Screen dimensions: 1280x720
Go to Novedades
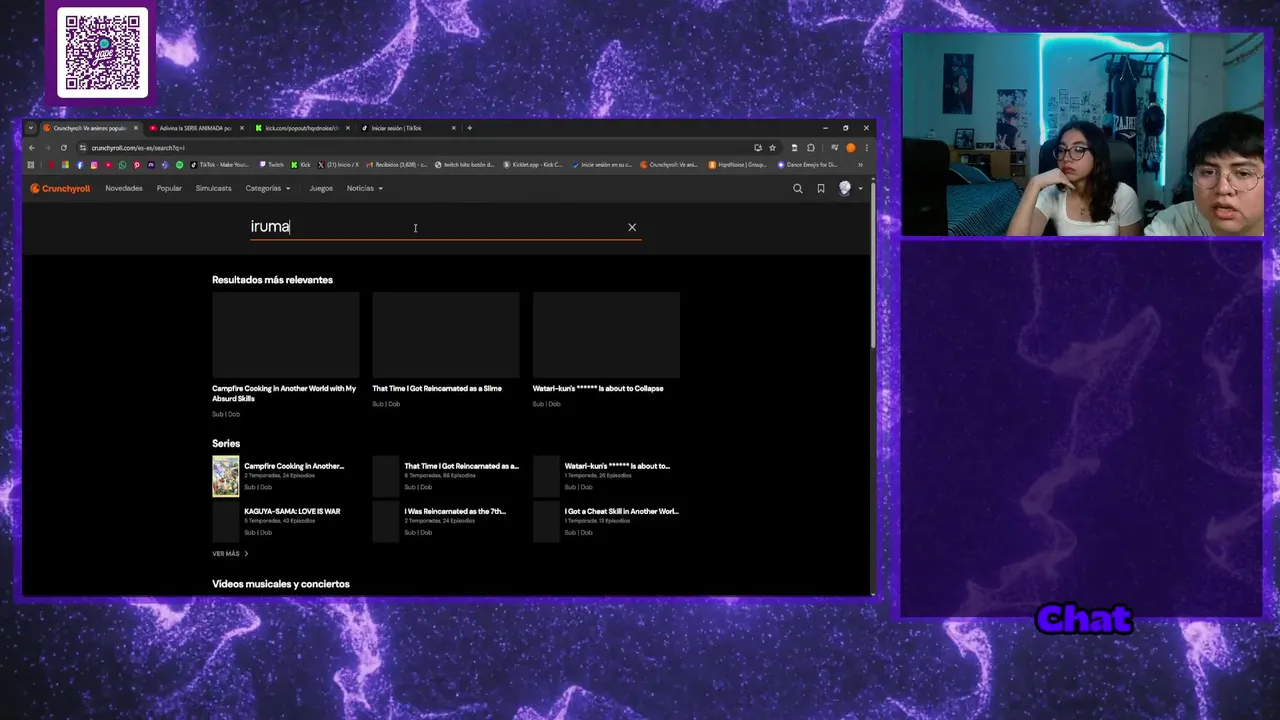(124, 188)
